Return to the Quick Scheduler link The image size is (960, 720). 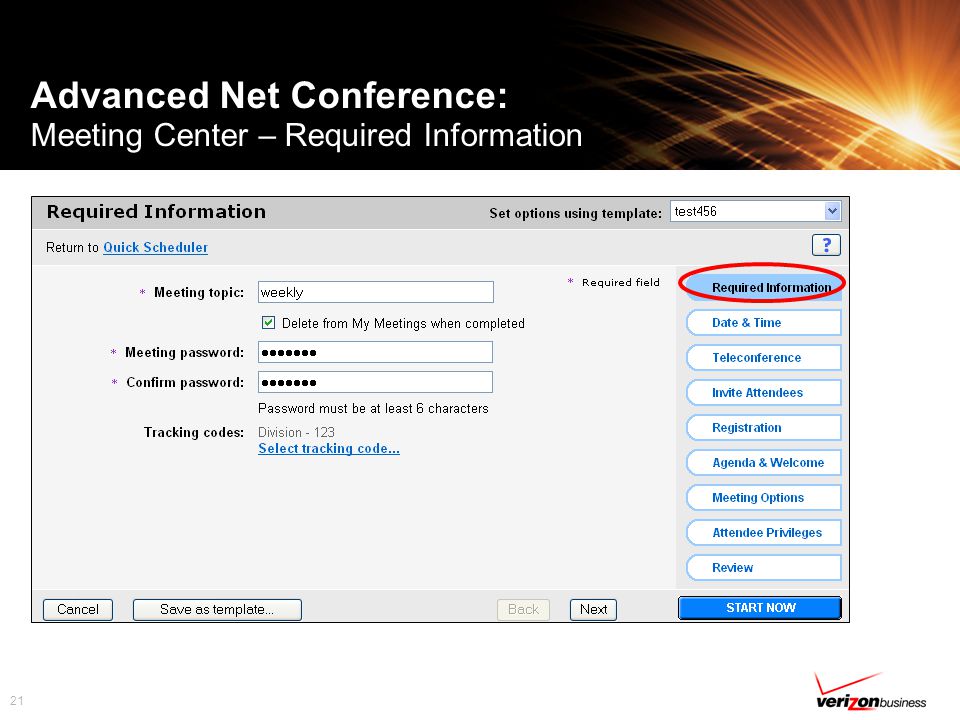(x=156, y=247)
